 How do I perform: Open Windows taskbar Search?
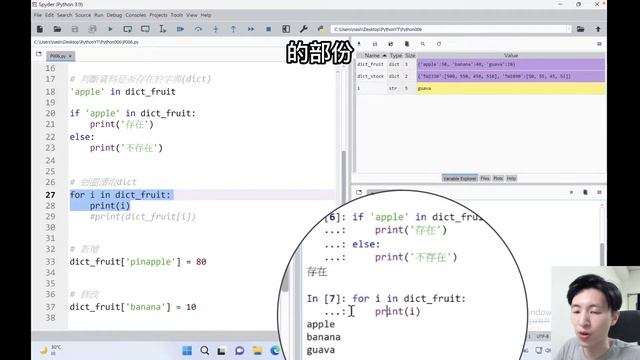(x=204, y=351)
